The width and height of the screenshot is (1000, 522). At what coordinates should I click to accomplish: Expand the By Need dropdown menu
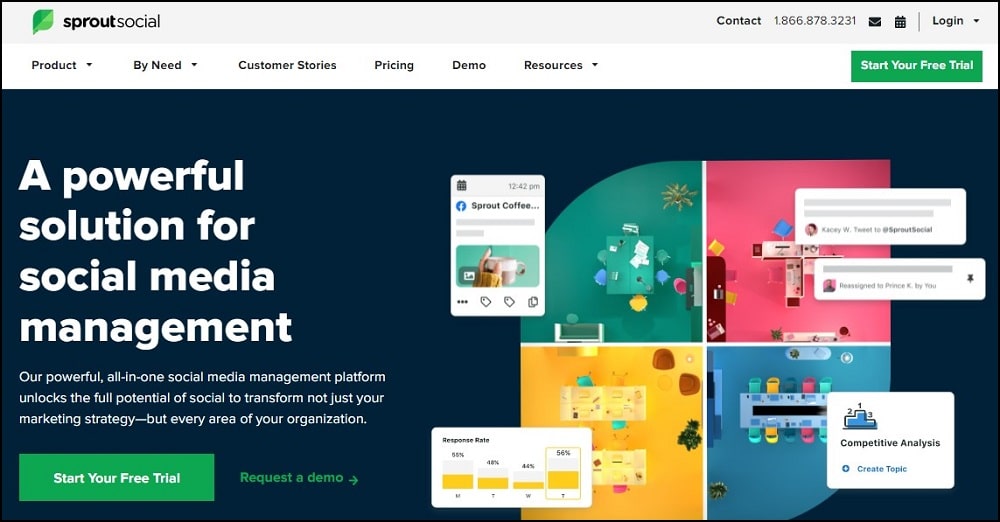pyautogui.click(x=165, y=65)
